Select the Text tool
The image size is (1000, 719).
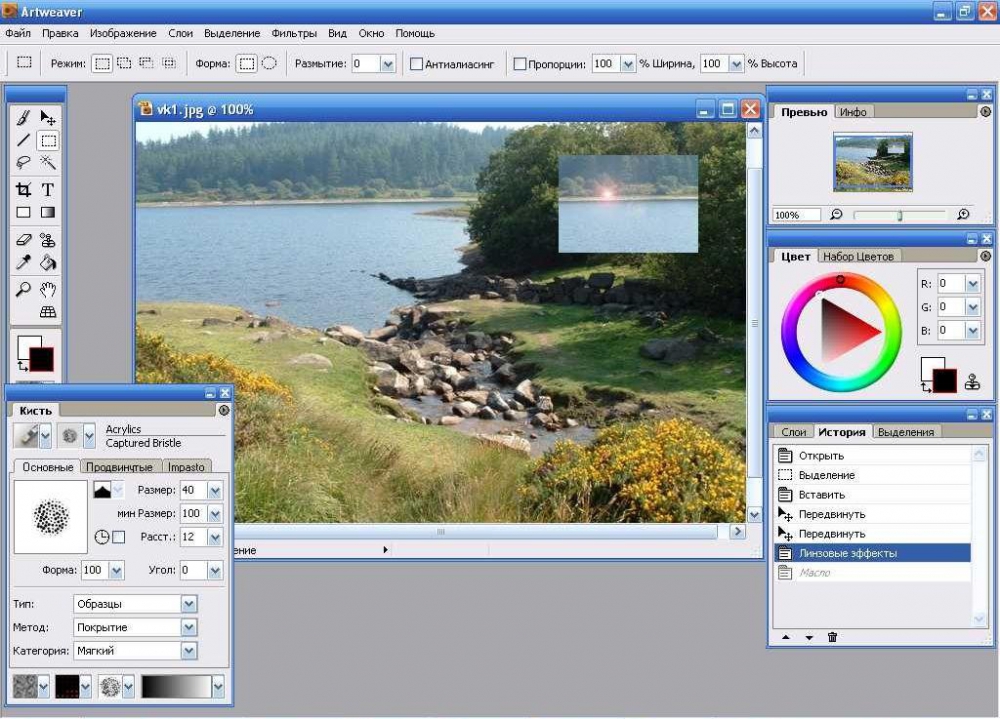(x=47, y=189)
